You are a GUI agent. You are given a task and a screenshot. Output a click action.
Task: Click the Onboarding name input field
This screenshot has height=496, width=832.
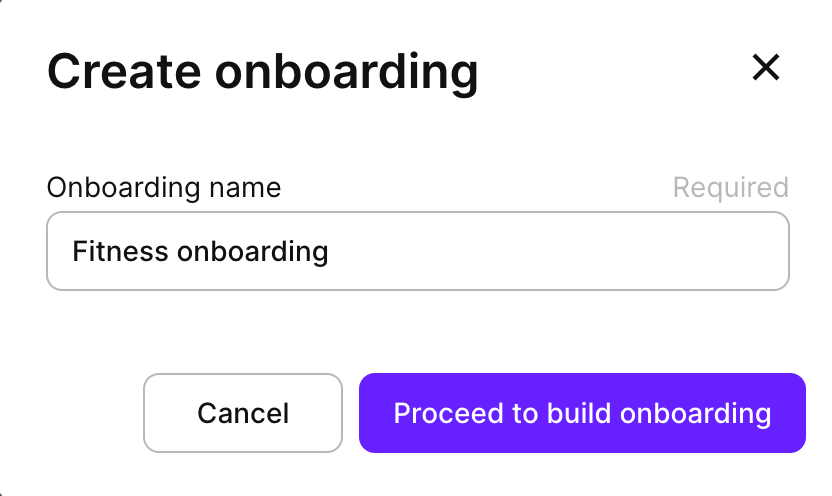(418, 251)
